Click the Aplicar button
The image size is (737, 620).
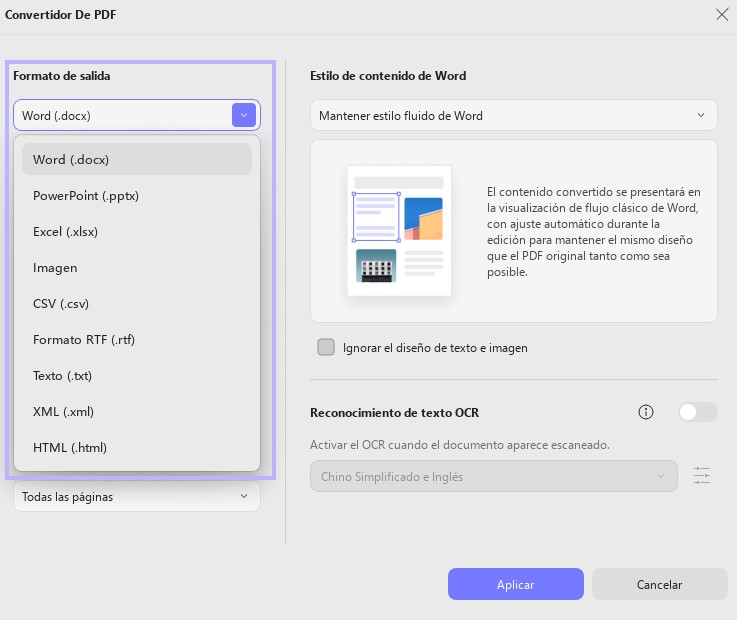coord(516,584)
